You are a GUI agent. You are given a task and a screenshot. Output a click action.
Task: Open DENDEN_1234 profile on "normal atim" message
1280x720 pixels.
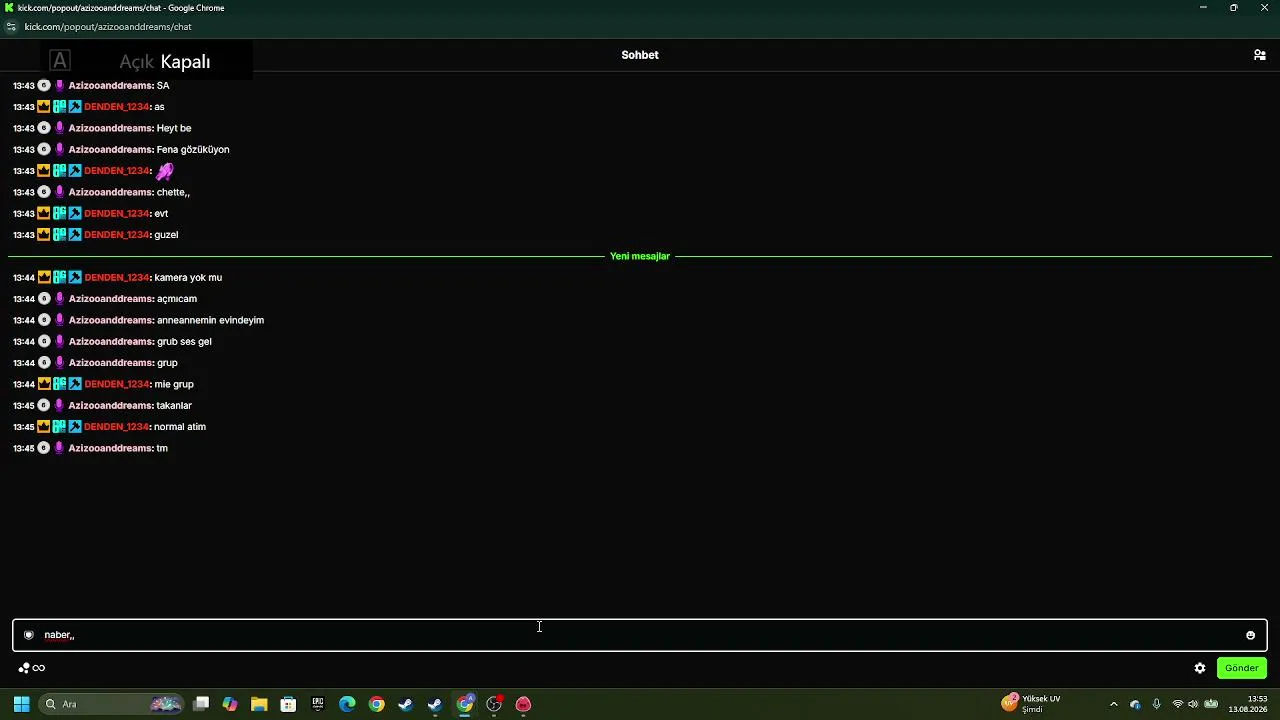(117, 427)
